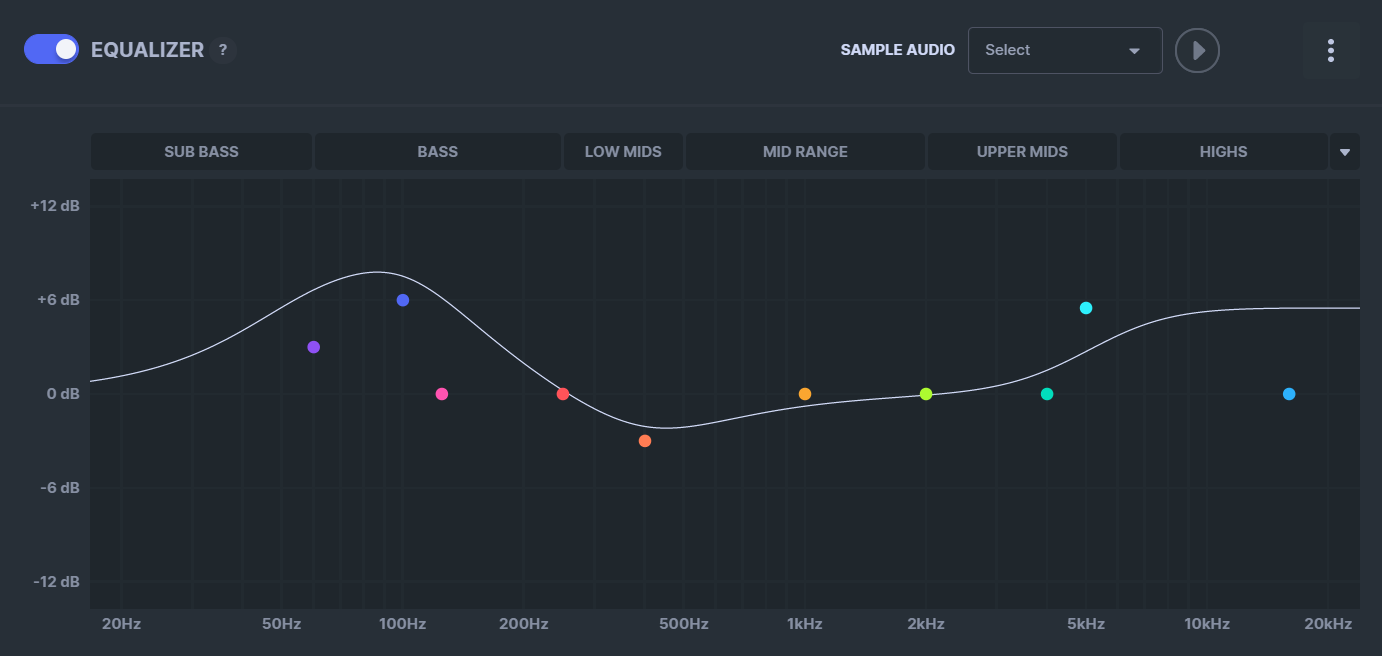Screen dimensions: 1382x656
Task: Open the three-dot more options menu
Action: click(x=1330, y=50)
